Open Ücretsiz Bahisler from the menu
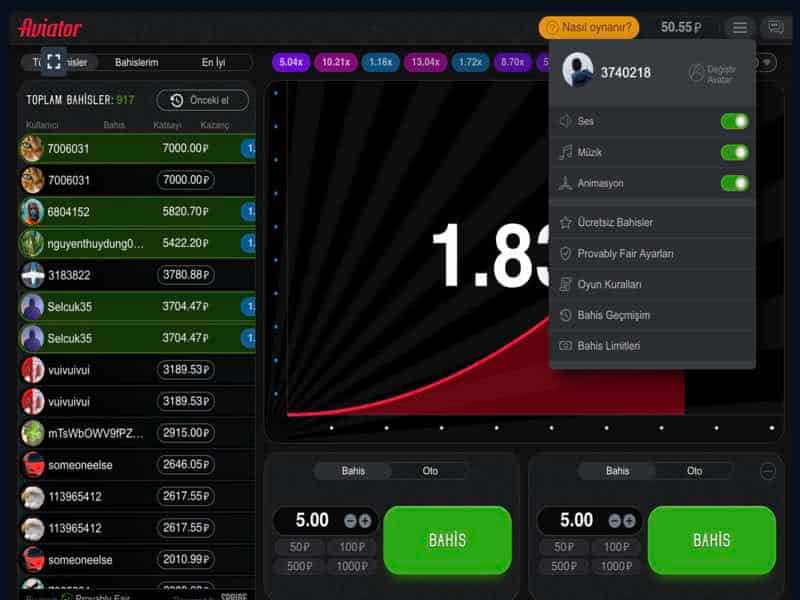 (x=615, y=222)
